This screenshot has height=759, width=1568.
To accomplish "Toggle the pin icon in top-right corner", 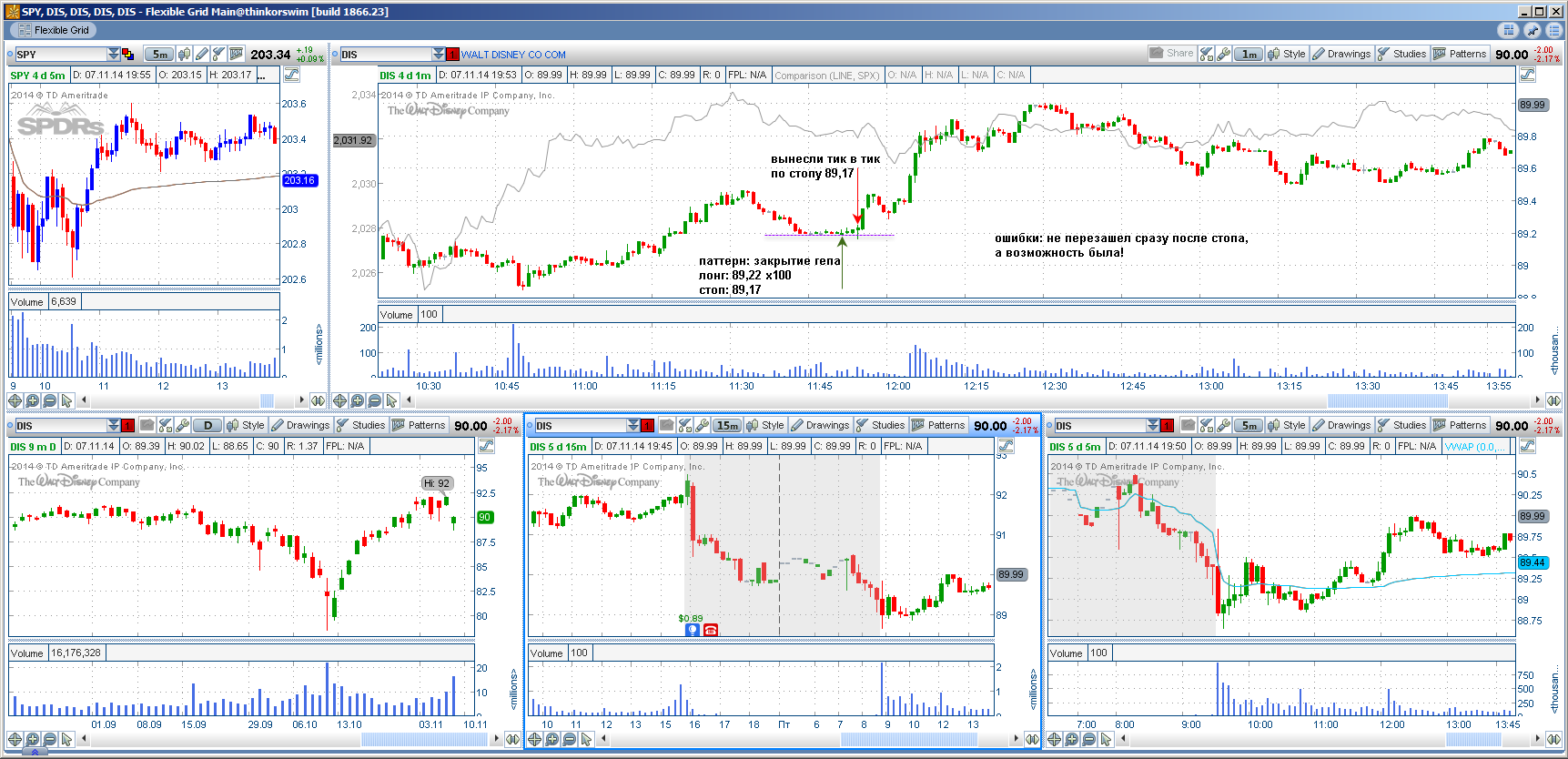I will (x=1532, y=30).
